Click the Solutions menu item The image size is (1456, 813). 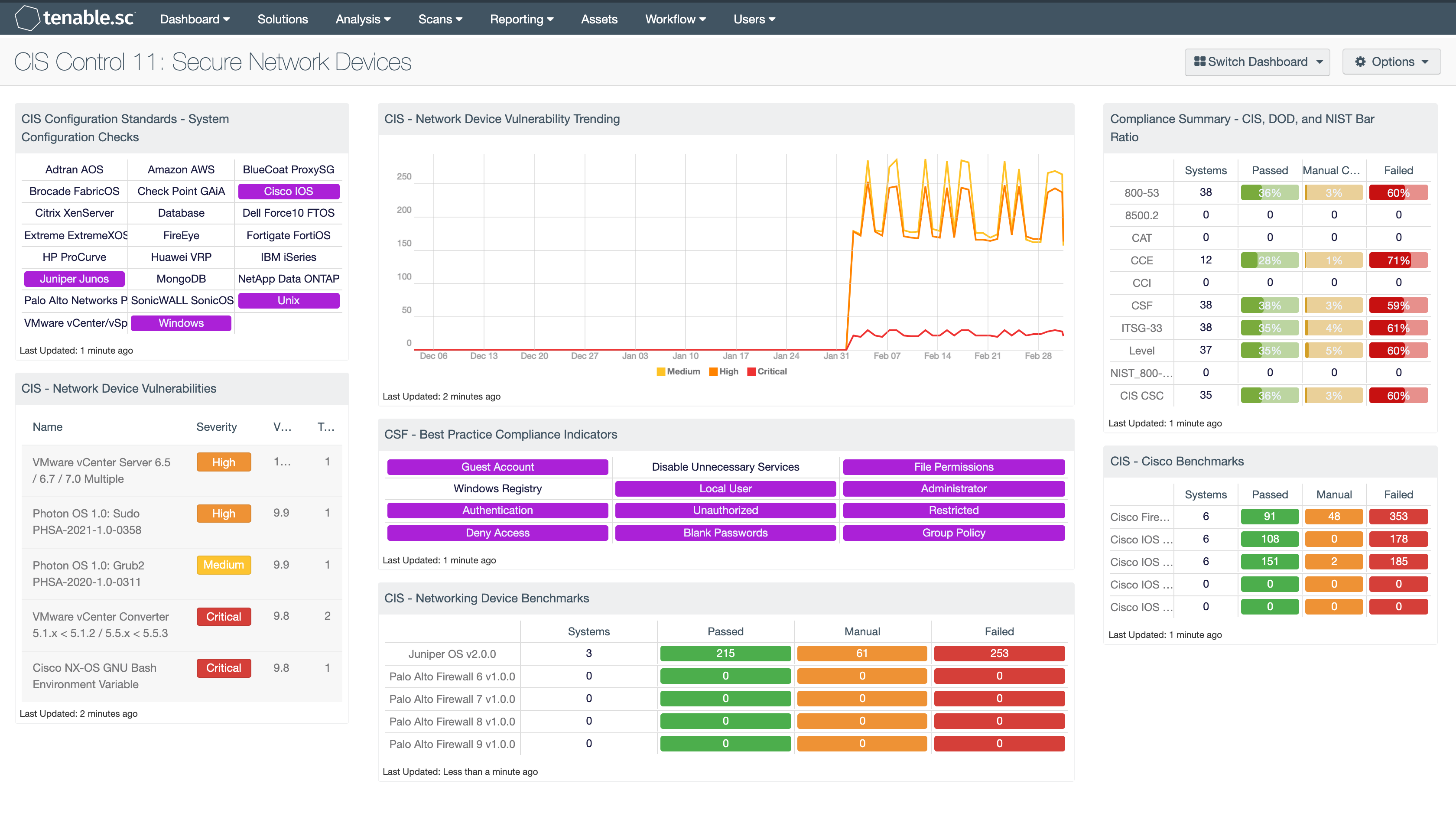click(283, 19)
